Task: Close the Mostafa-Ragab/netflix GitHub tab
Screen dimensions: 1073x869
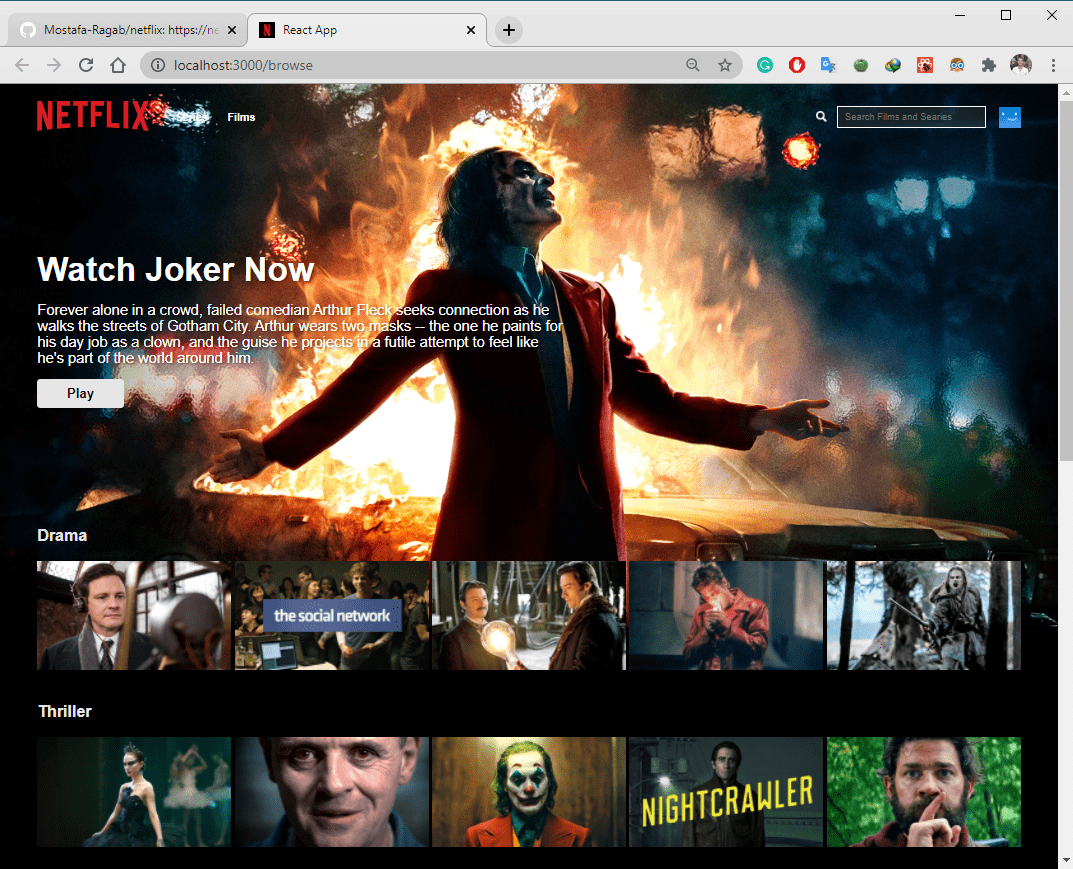Action: coord(232,30)
